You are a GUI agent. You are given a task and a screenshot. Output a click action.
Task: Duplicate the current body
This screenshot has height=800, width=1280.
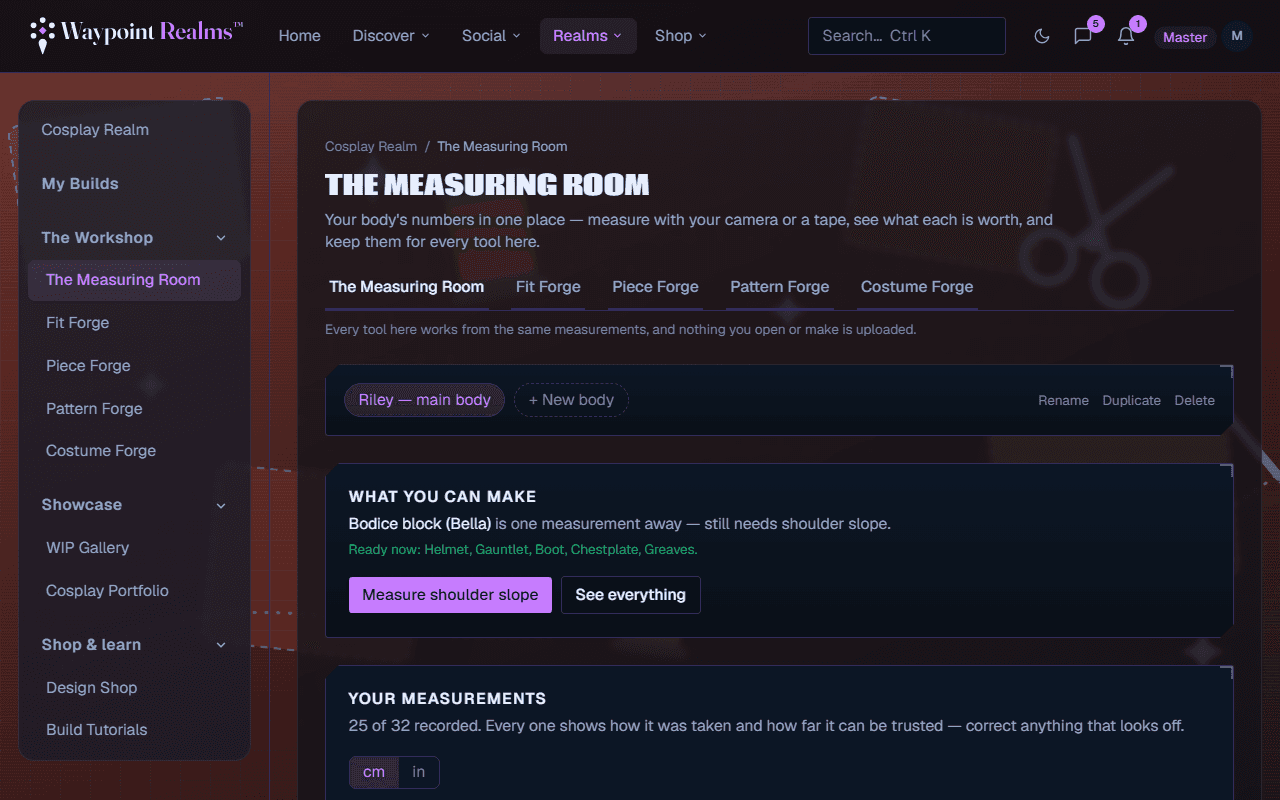tap(1132, 400)
